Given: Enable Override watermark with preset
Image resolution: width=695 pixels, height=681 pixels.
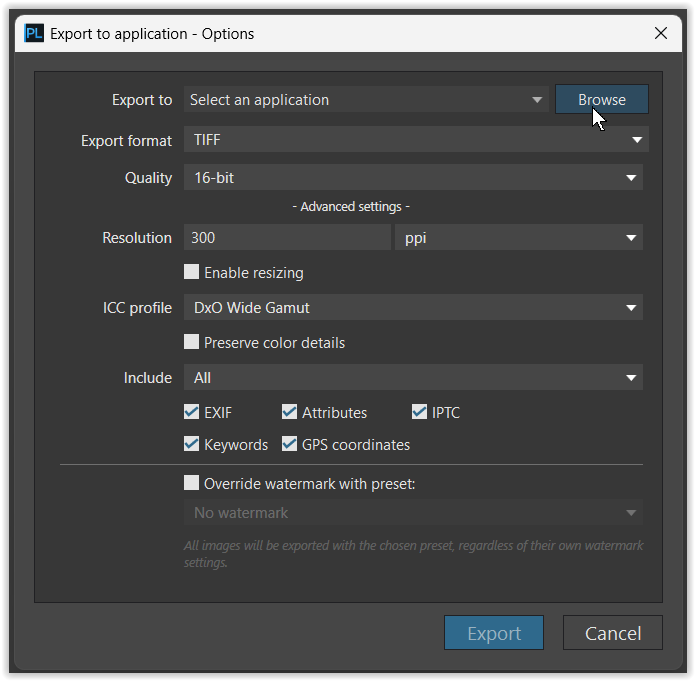Looking at the screenshot, I should tap(192, 483).
